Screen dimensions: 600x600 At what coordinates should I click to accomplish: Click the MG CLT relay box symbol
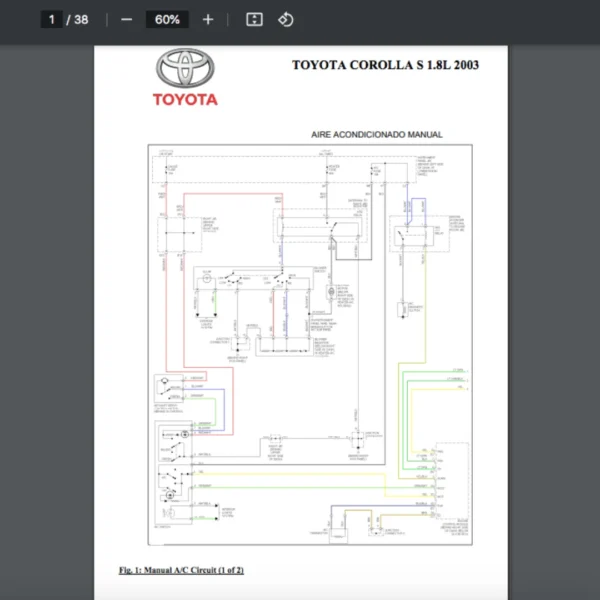(x=411, y=237)
